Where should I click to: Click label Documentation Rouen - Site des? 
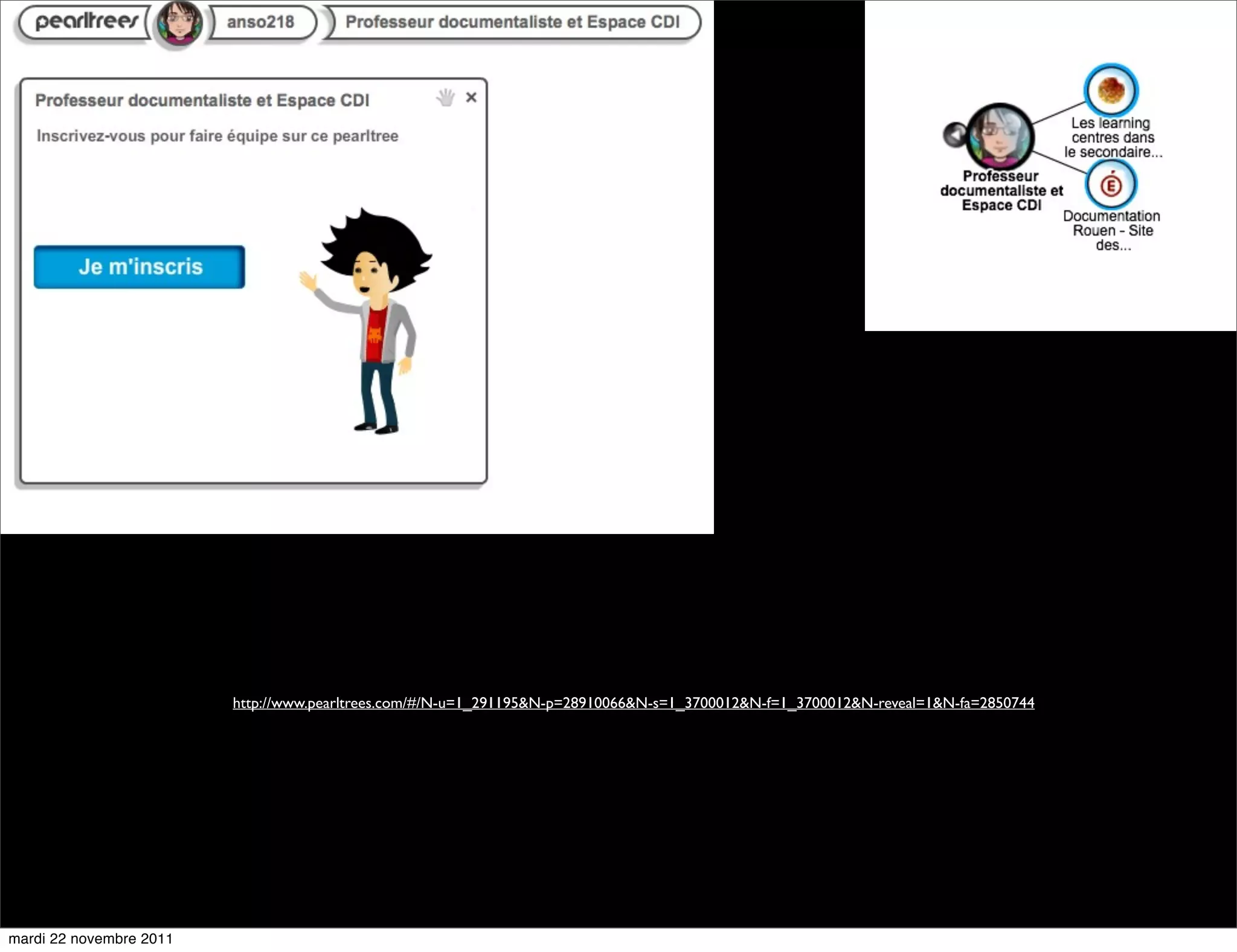pyautogui.click(x=1112, y=230)
